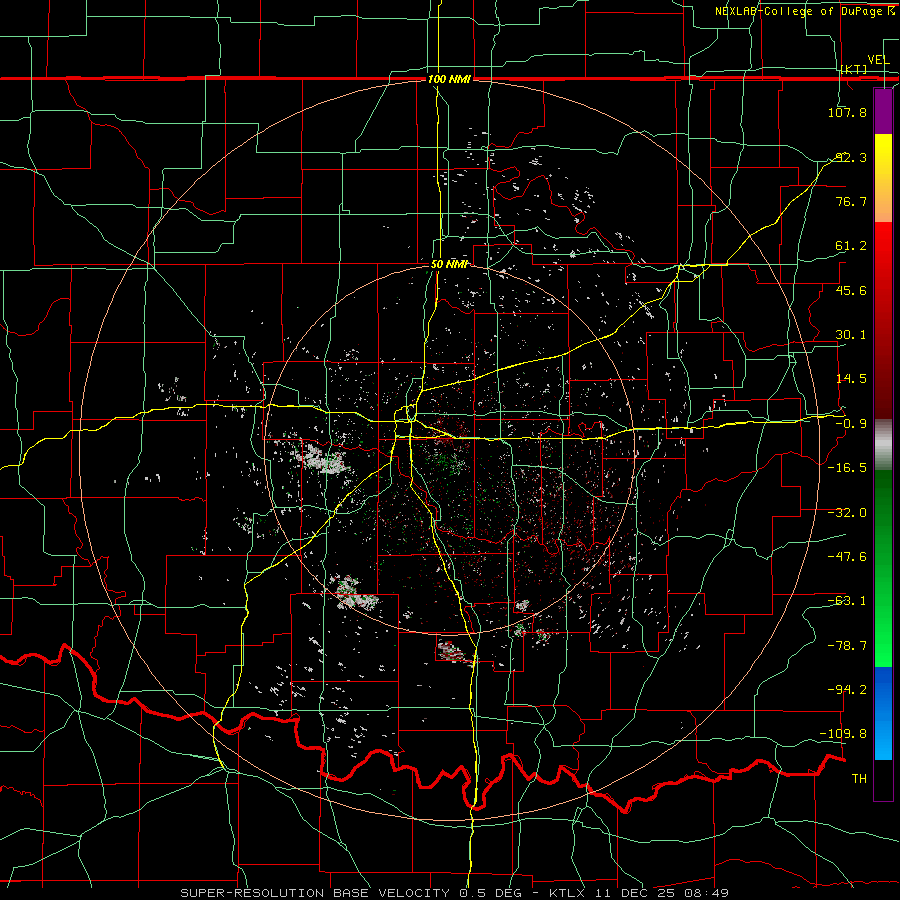
Task: Click the VEL legend title
Action: (x=878, y=60)
